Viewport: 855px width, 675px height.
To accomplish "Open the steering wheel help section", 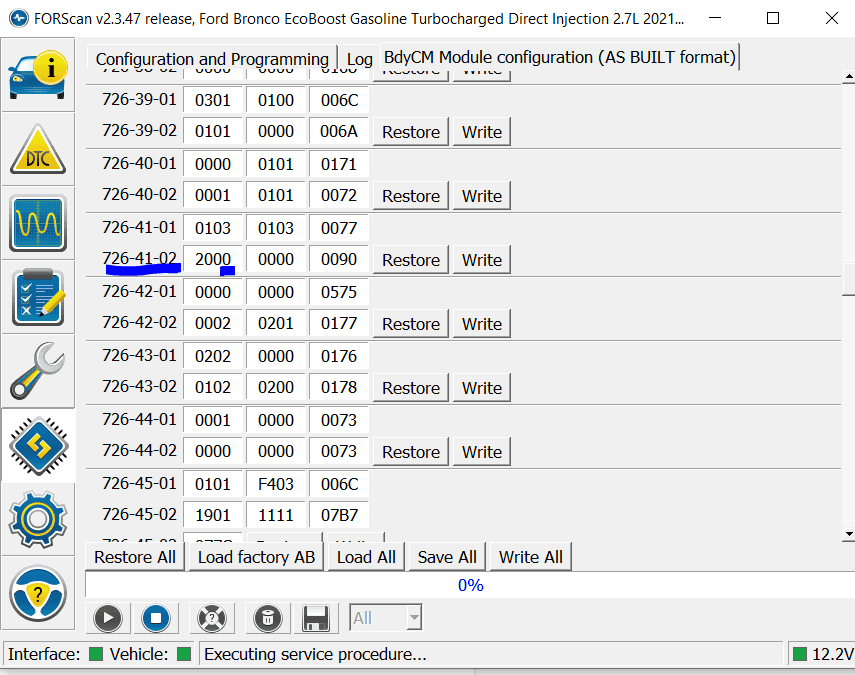I will (x=38, y=593).
